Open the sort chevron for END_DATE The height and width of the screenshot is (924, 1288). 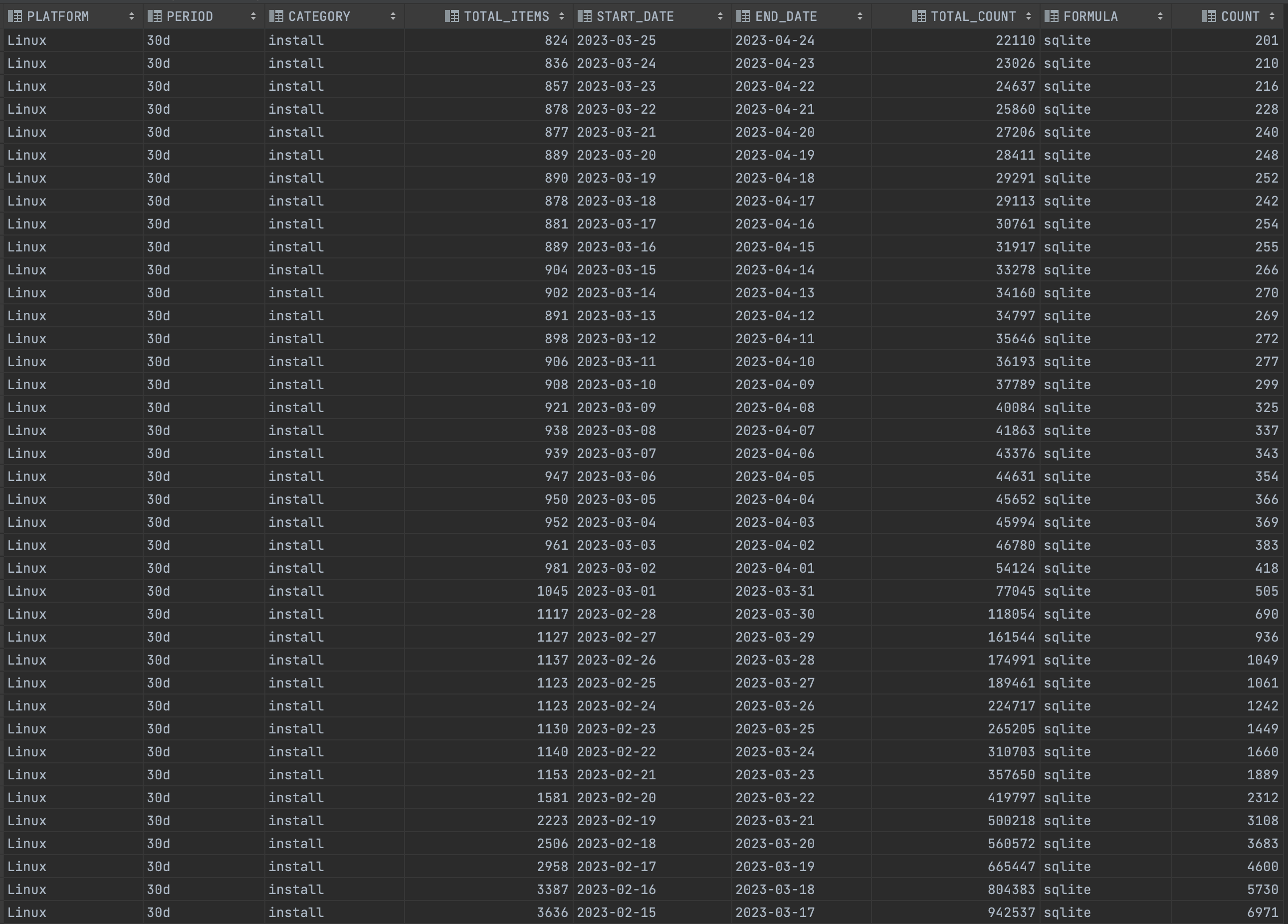859,16
